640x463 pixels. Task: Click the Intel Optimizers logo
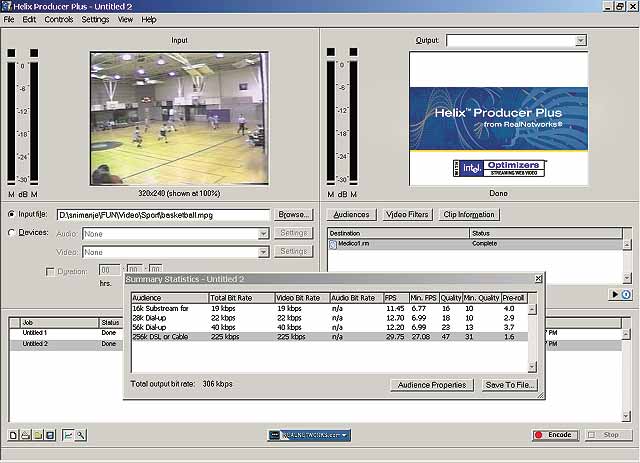(x=499, y=168)
